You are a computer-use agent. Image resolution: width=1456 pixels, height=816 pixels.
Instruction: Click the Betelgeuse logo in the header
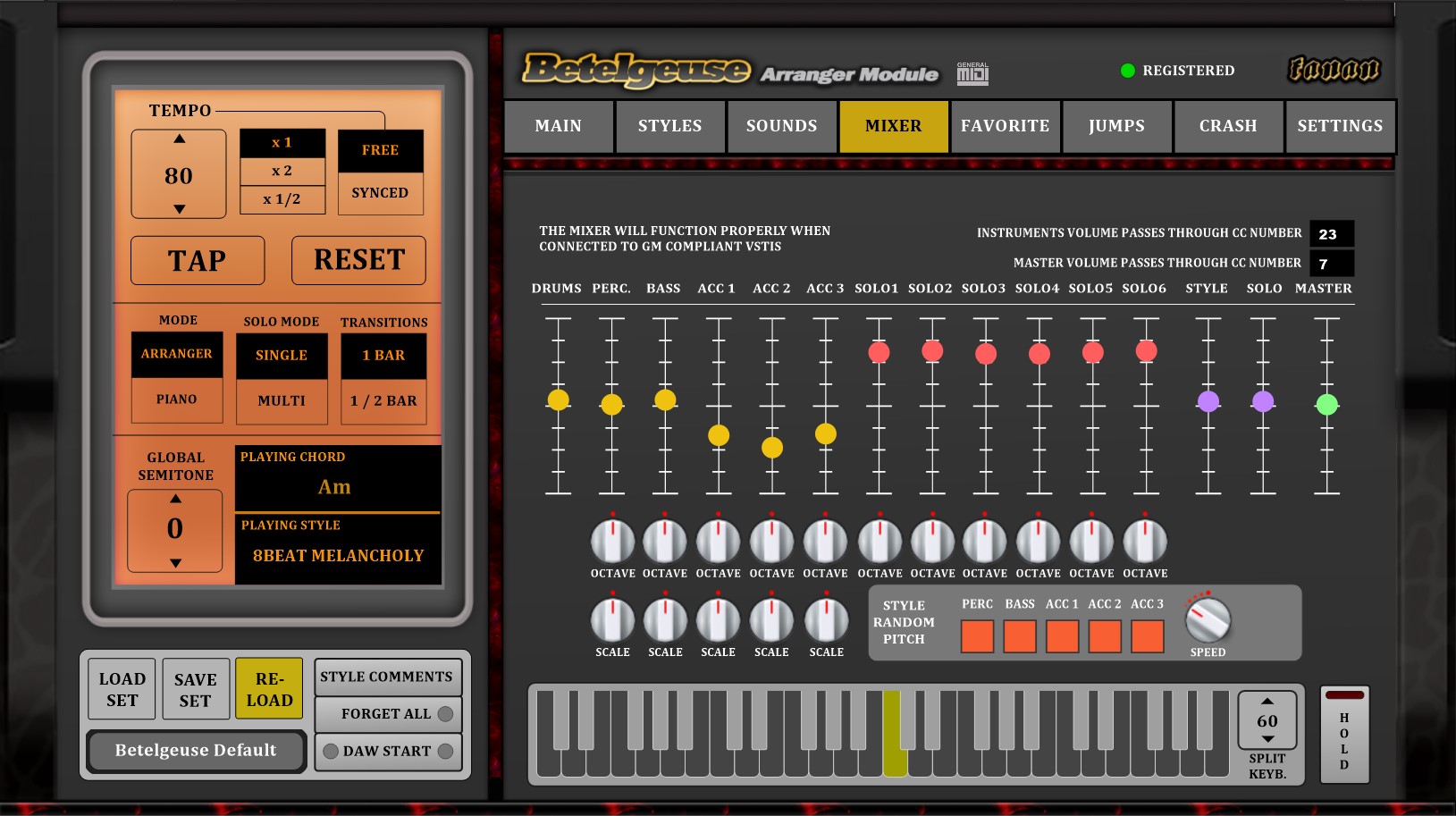tap(636, 70)
